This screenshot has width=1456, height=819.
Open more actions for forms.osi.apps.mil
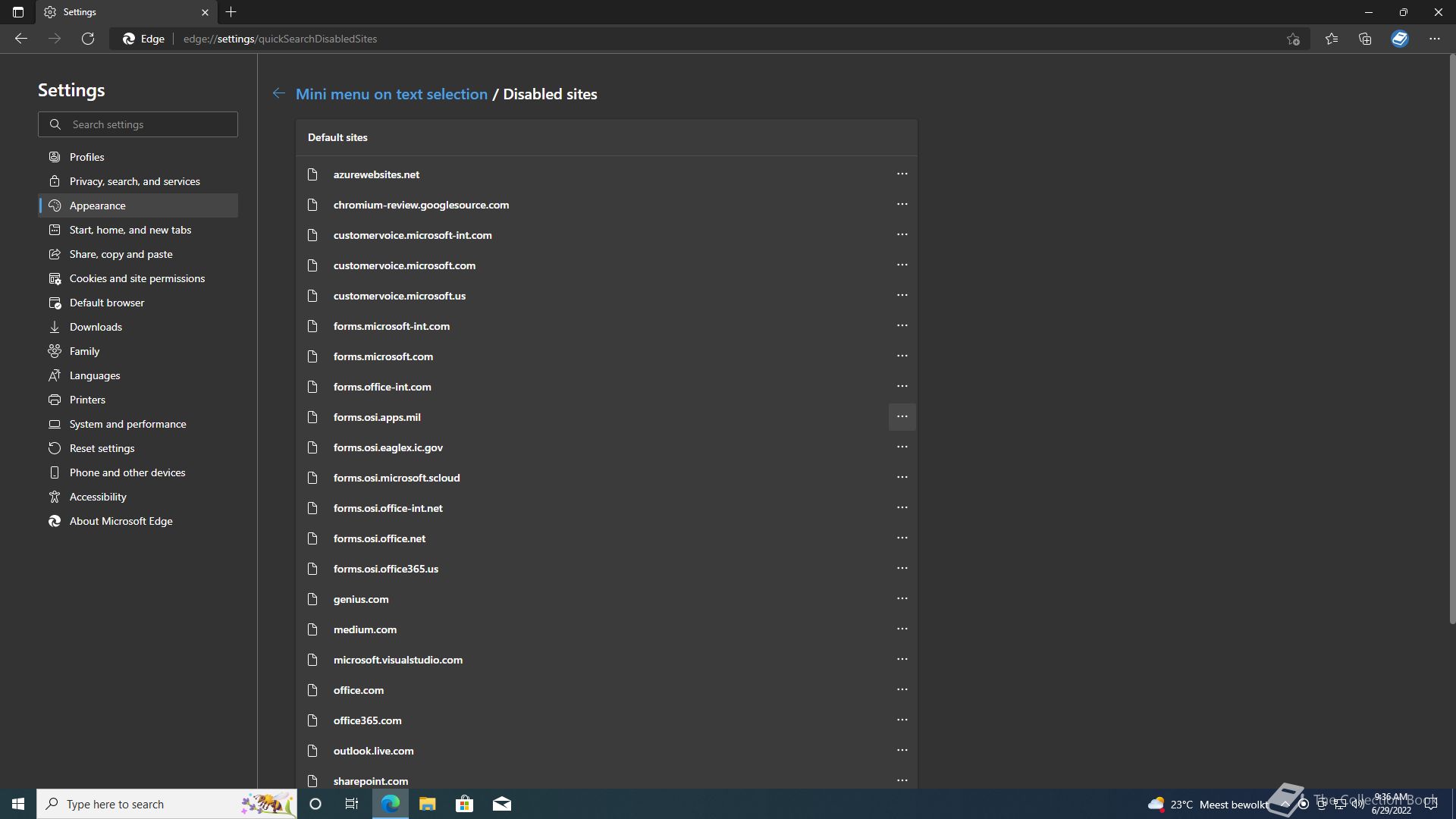pyautogui.click(x=902, y=416)
